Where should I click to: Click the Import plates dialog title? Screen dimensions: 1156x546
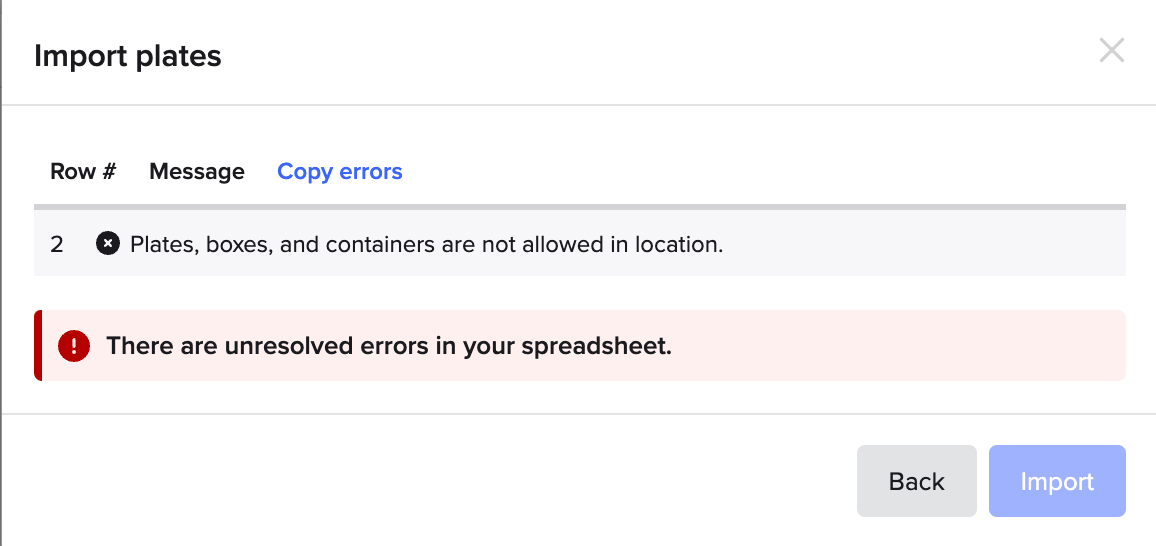point(128,56)
